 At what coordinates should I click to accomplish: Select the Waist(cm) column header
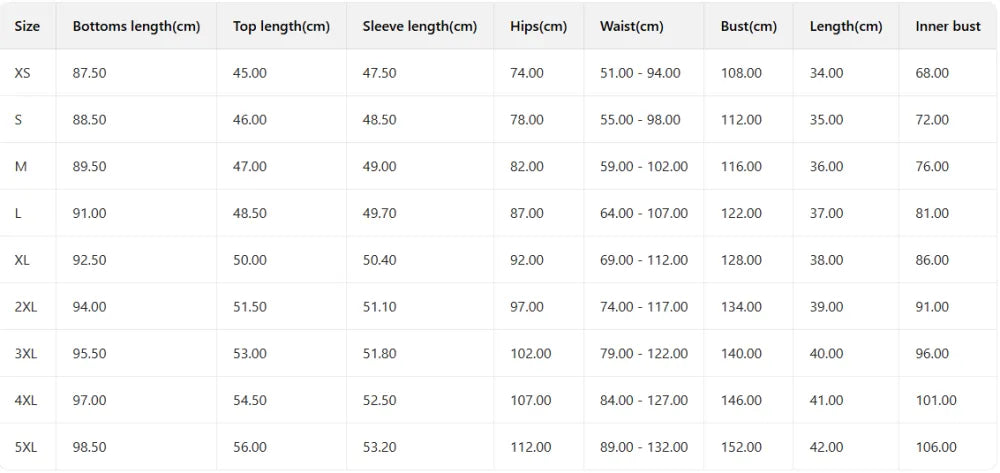[631, 27]
